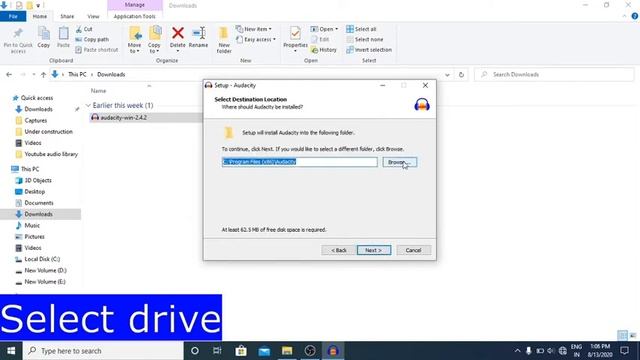Click taskbar Type here to search box
Screen dimensions: 640x360
point(103,351)
